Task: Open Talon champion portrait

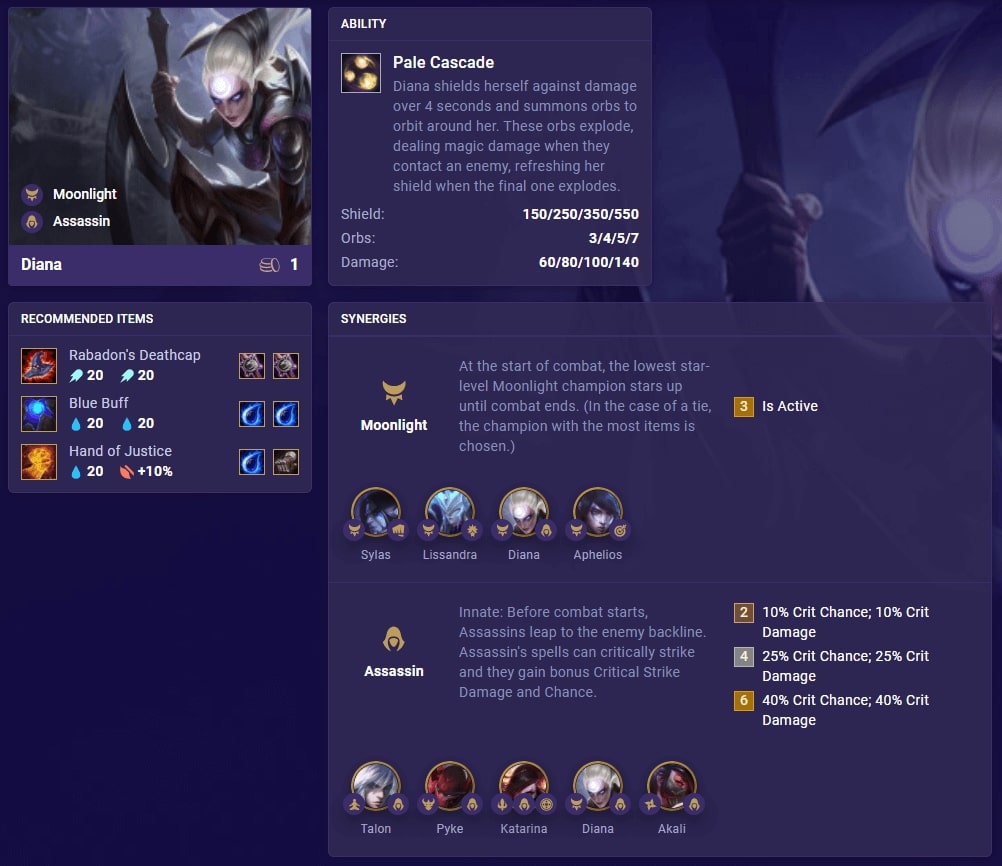Action: point(376,786)
